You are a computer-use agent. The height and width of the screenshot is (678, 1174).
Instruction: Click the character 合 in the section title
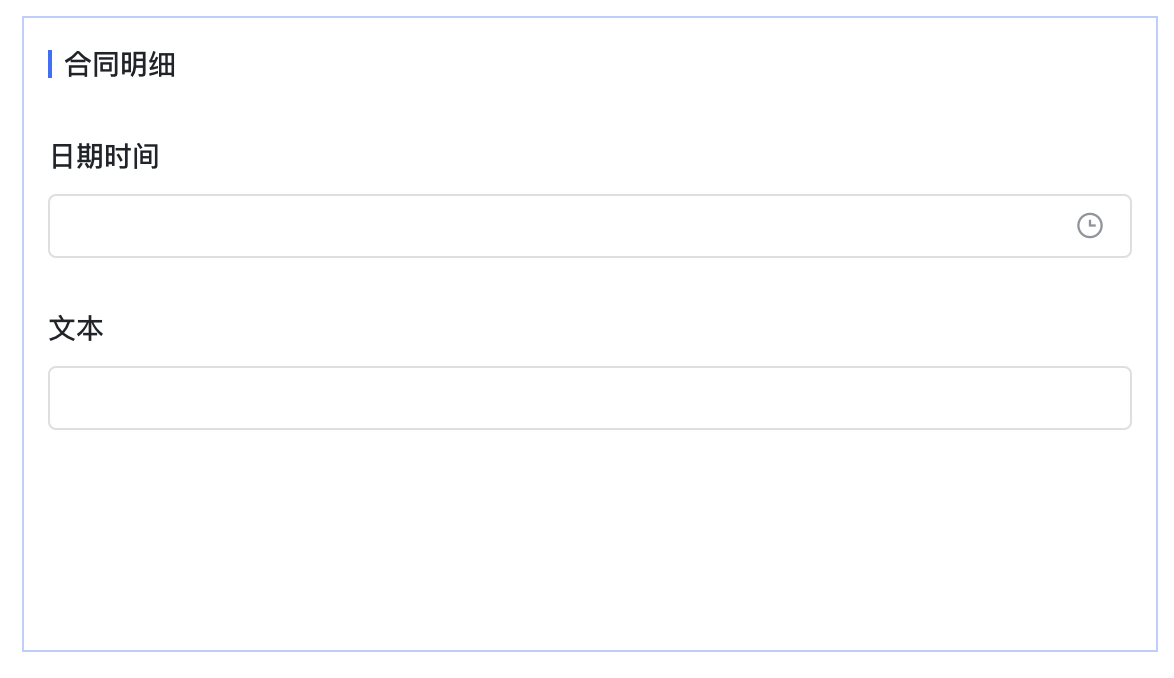(x=78, y=64)
